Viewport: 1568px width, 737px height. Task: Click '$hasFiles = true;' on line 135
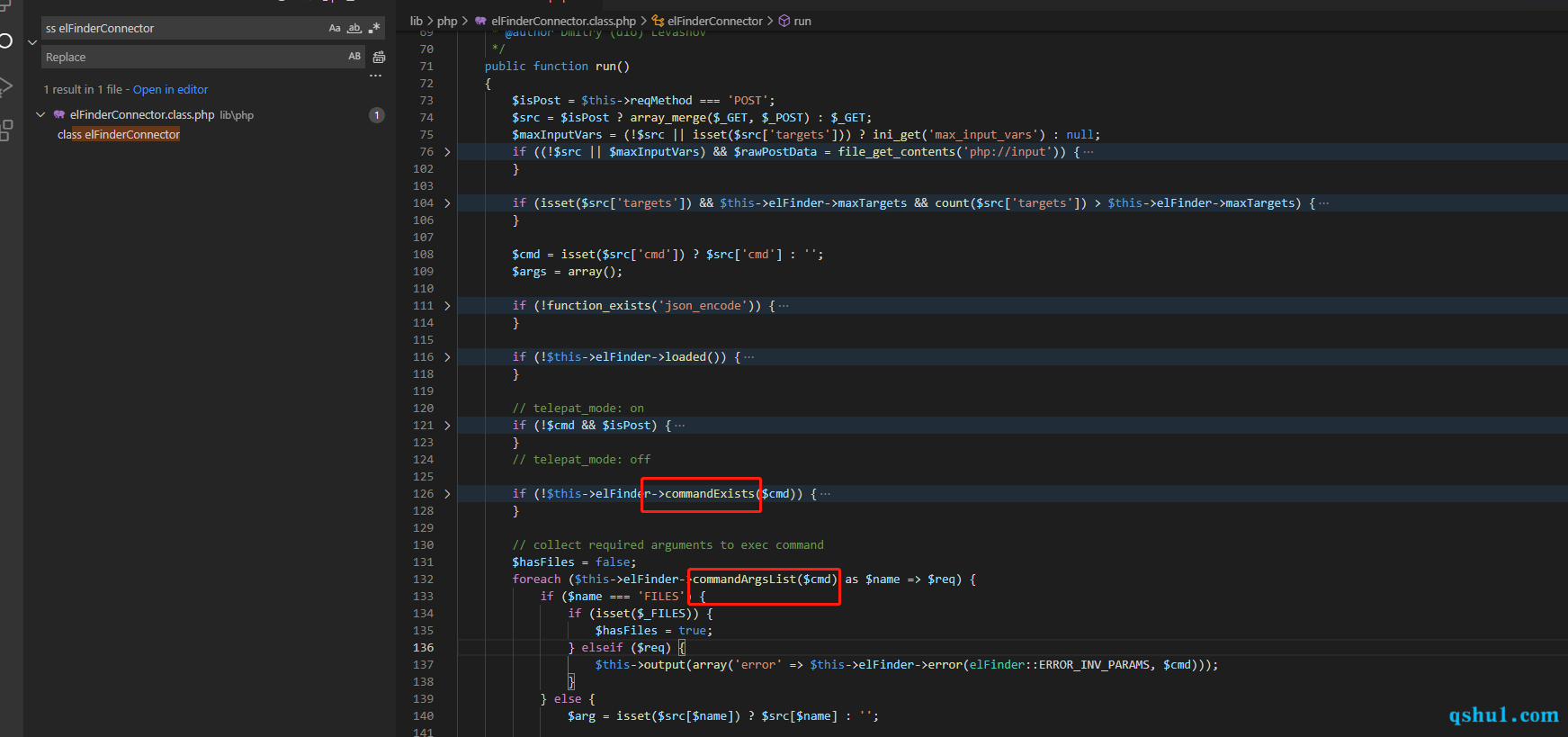tap(654, 631)
